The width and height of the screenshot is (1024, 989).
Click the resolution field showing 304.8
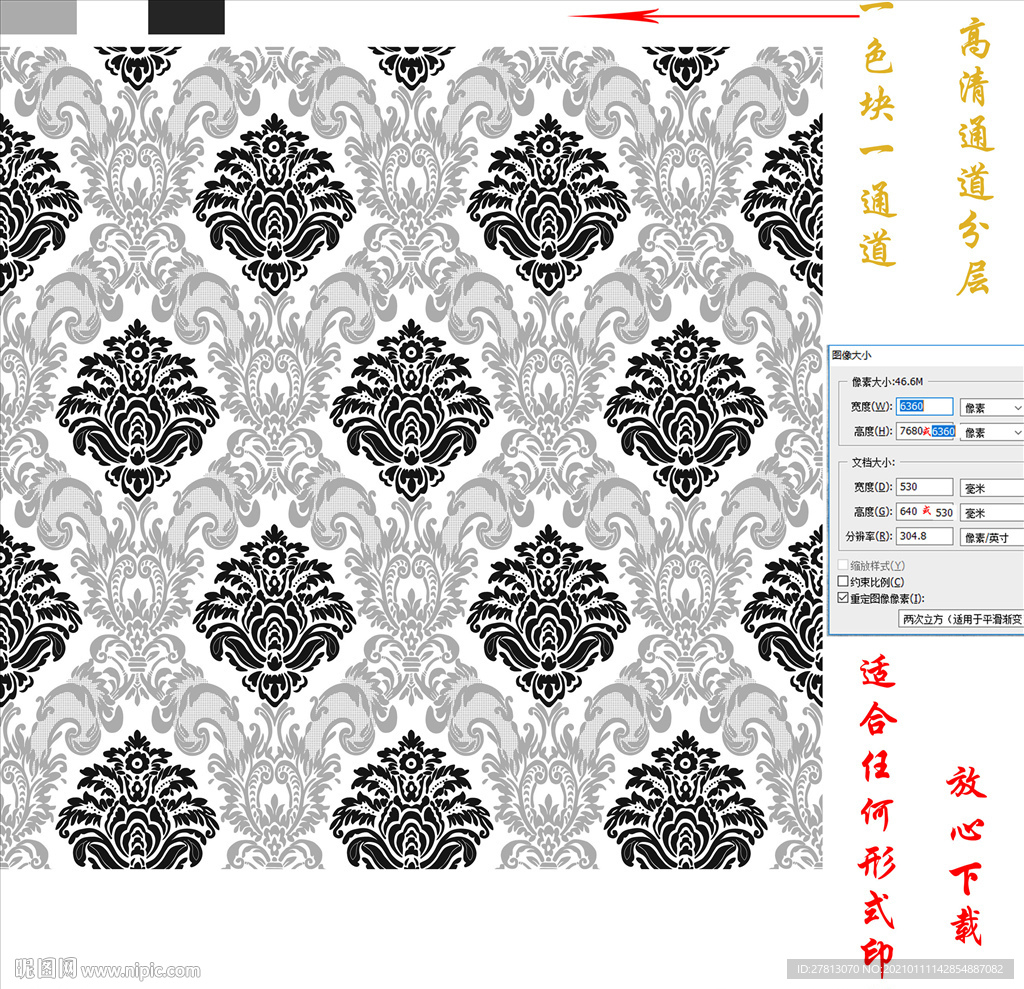(x=924, y=536)
